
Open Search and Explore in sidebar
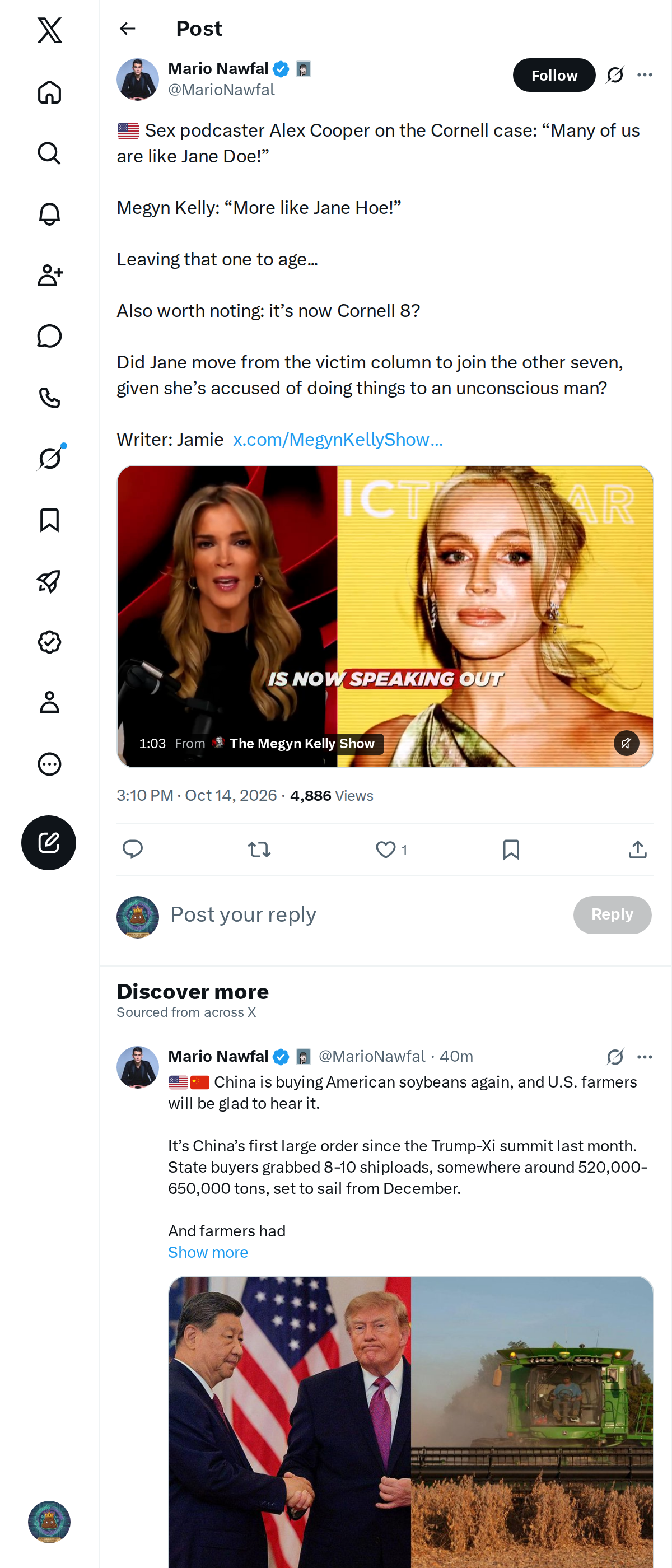(49, 153)
